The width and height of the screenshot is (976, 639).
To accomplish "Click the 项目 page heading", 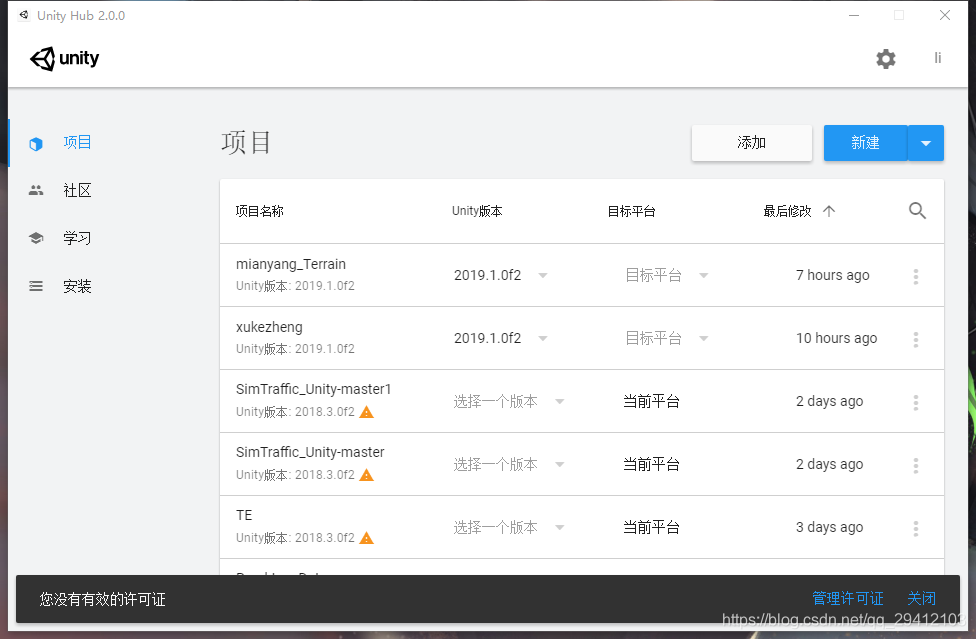I will pyautogui.click(x=246, y=142).
